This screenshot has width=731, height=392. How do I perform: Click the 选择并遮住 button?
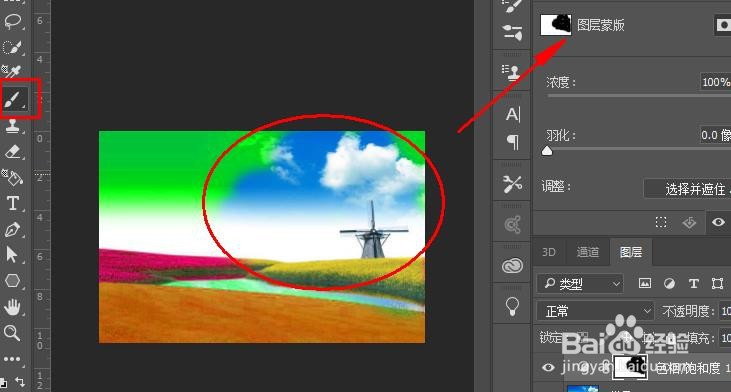coord(688,189)
